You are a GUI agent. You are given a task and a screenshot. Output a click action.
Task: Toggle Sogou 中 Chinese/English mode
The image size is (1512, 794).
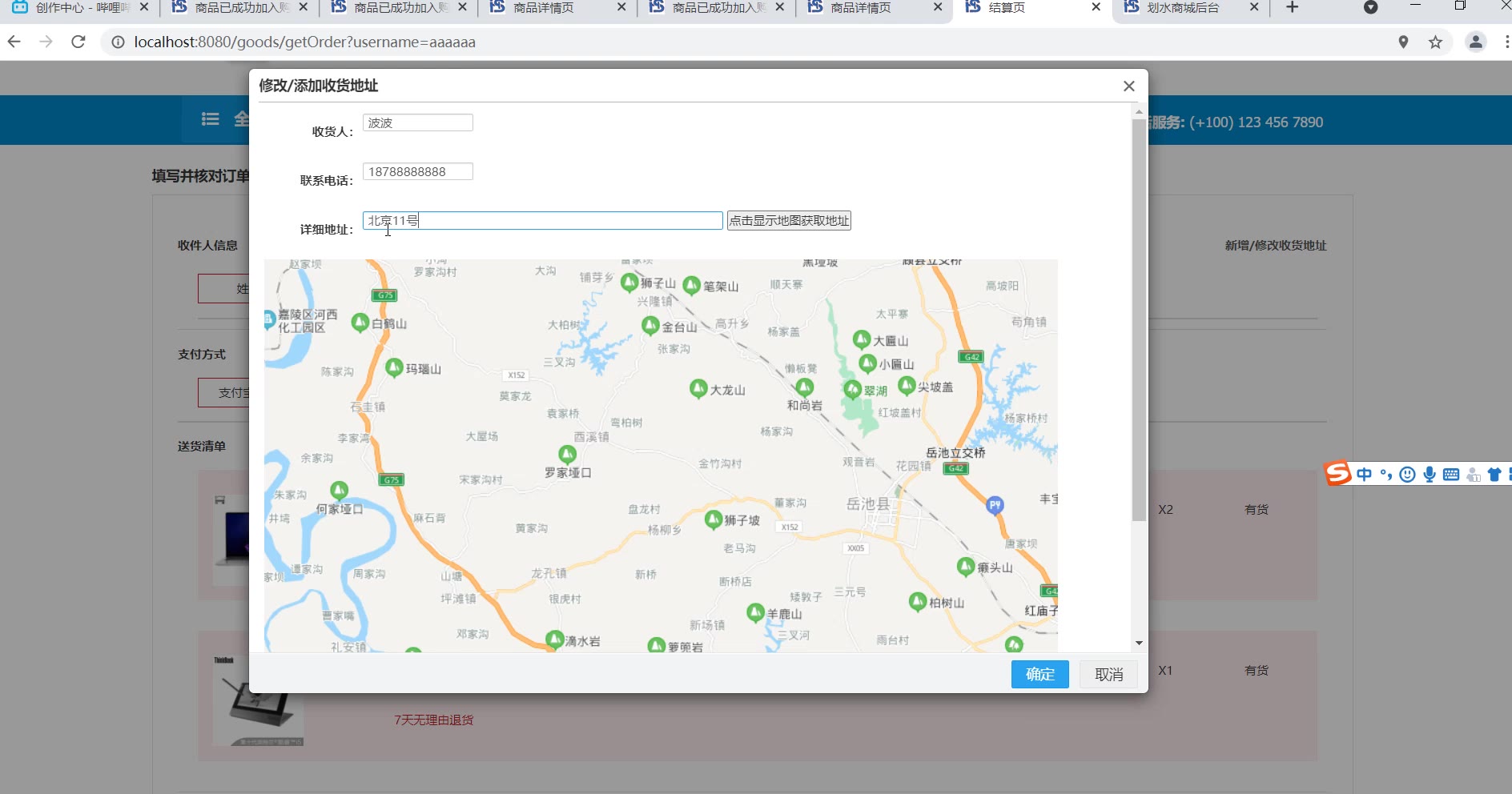coord(1364,475)
